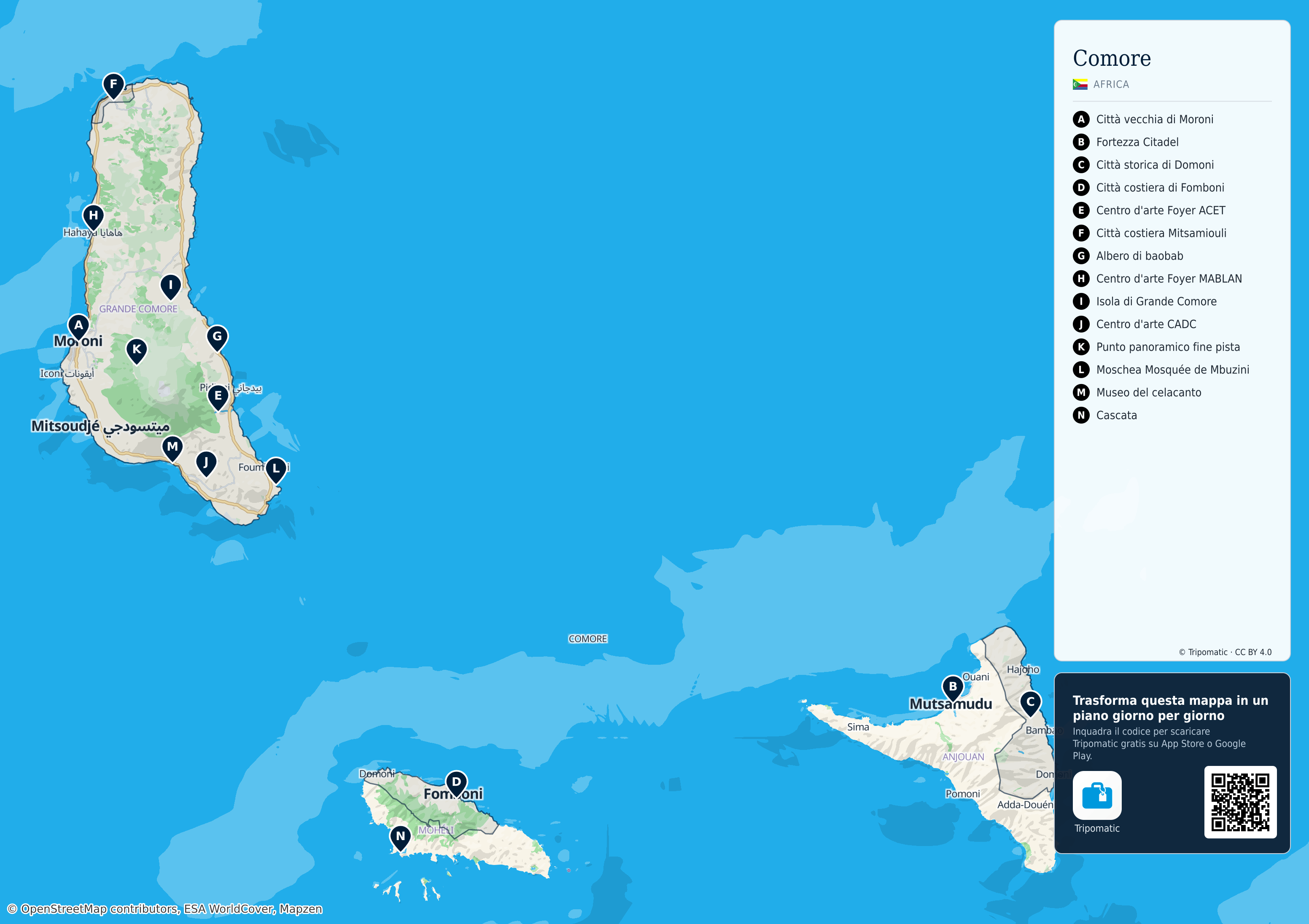This screenshot has height=924, width=1309.
Task: Click the 'Mutsamudu' city label
Action: (x=951, y=704)
